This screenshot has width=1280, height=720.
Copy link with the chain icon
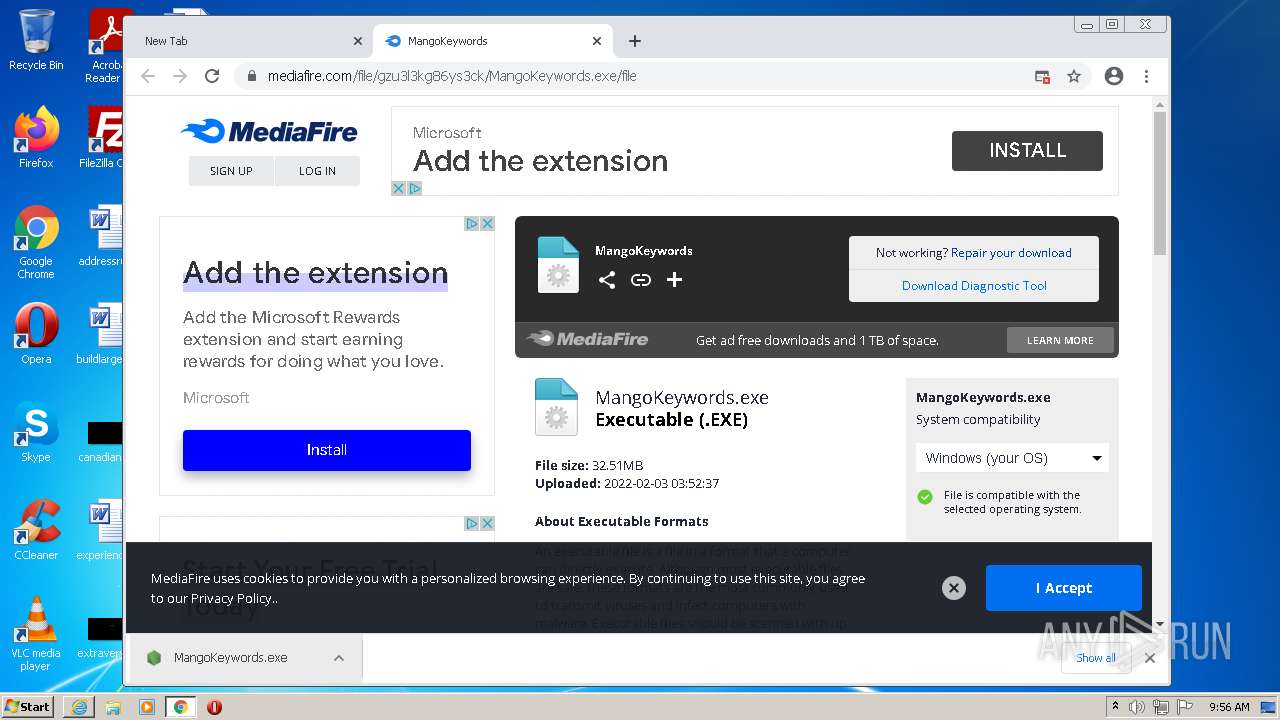(x=641, y=280)
